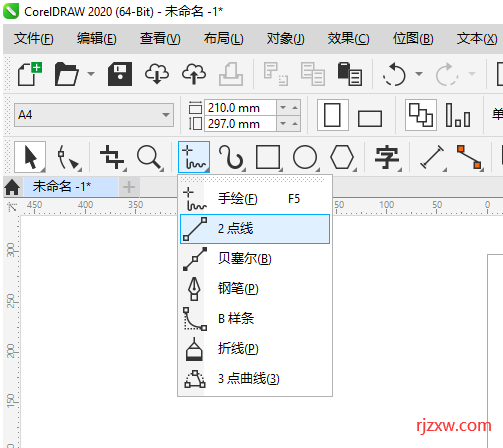
Task: Click the Cut icon
Action: point(275,74)
